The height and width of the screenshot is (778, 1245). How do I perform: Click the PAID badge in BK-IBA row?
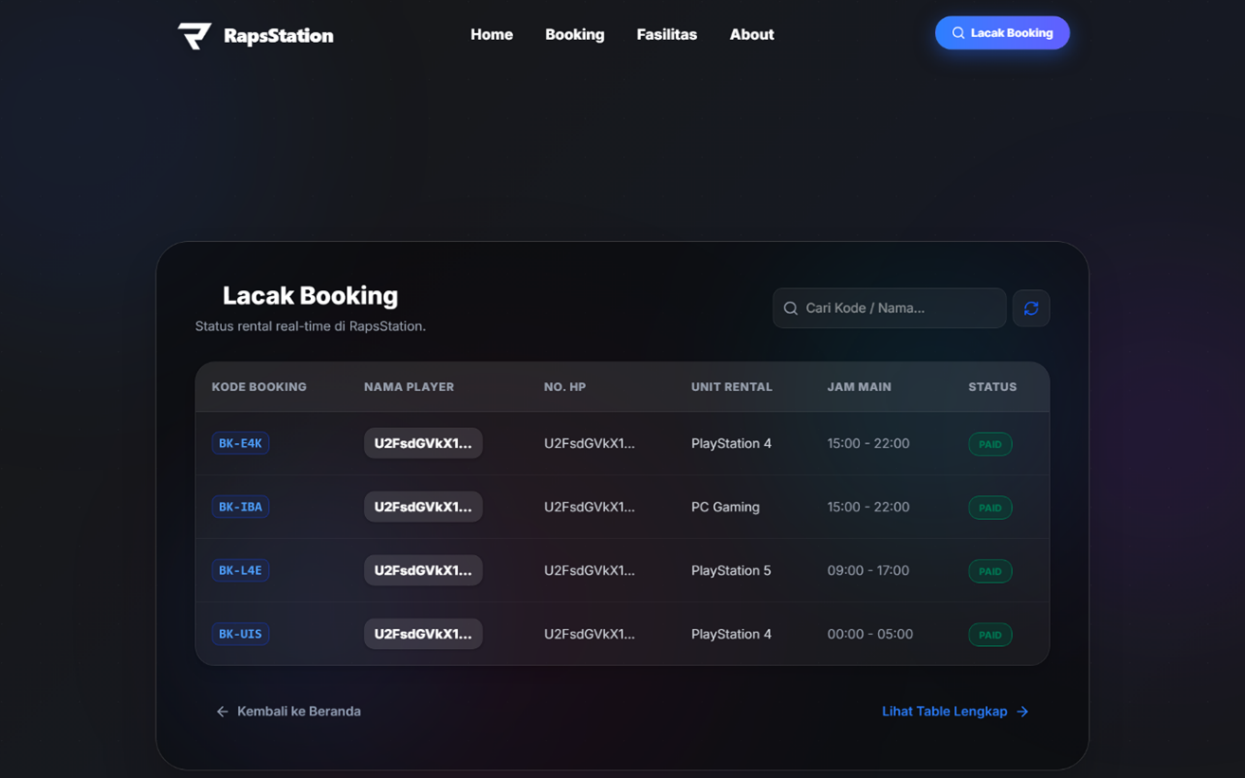click(990, 508)
